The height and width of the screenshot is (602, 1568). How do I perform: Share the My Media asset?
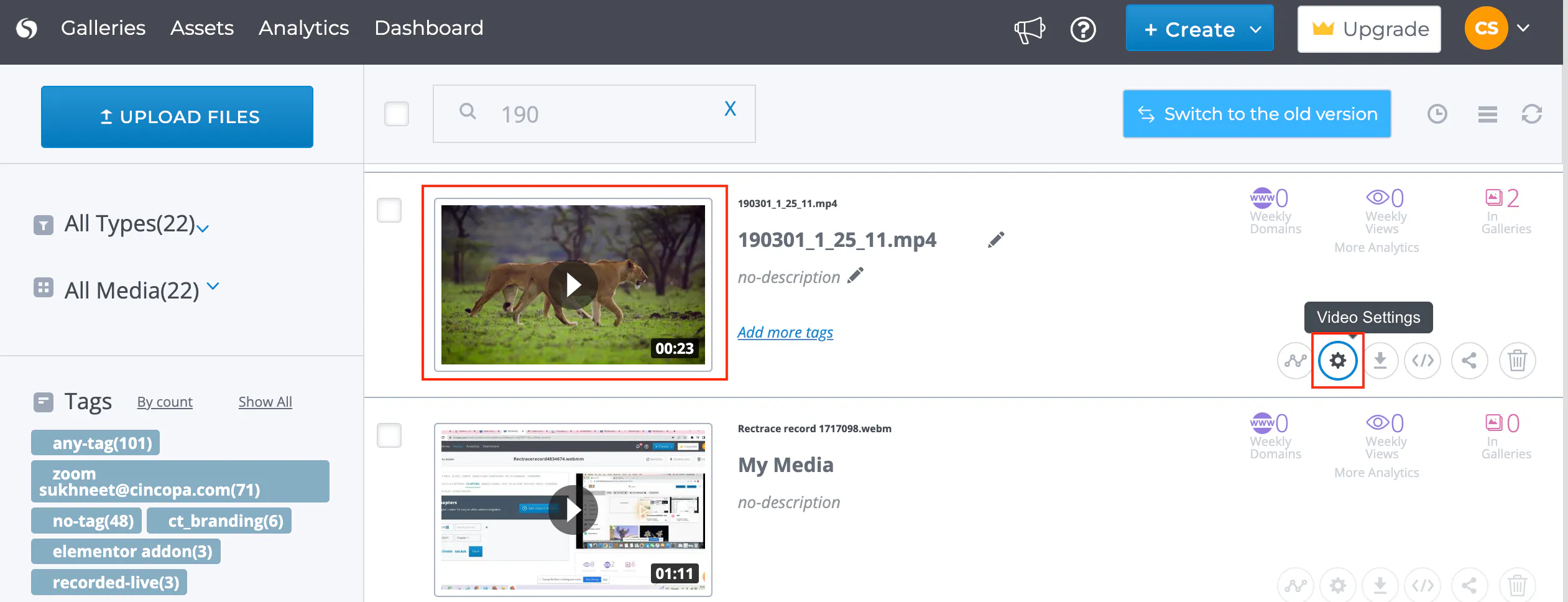coord(1469,585)
